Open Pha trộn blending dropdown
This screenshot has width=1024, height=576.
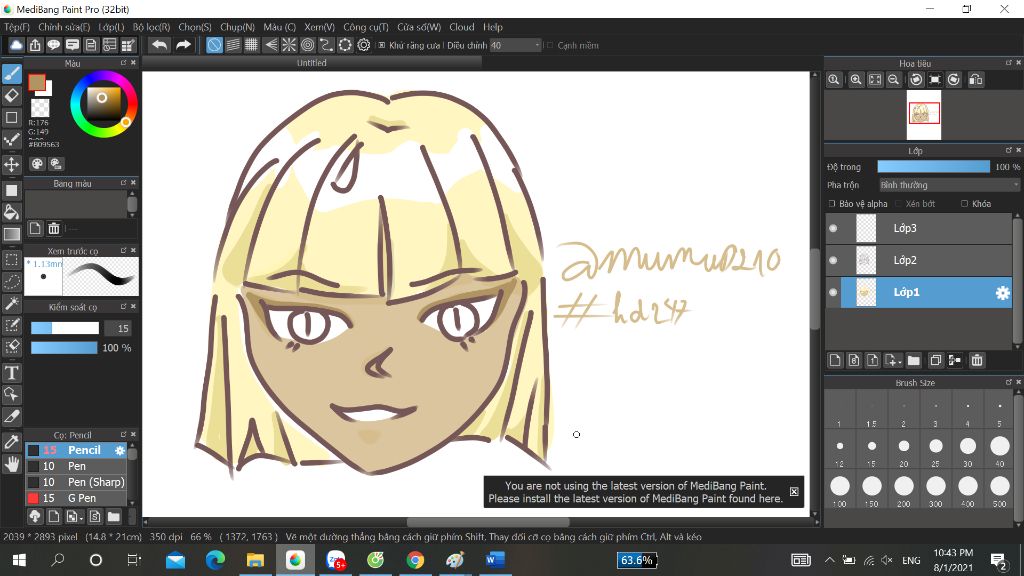pos(949,185)
